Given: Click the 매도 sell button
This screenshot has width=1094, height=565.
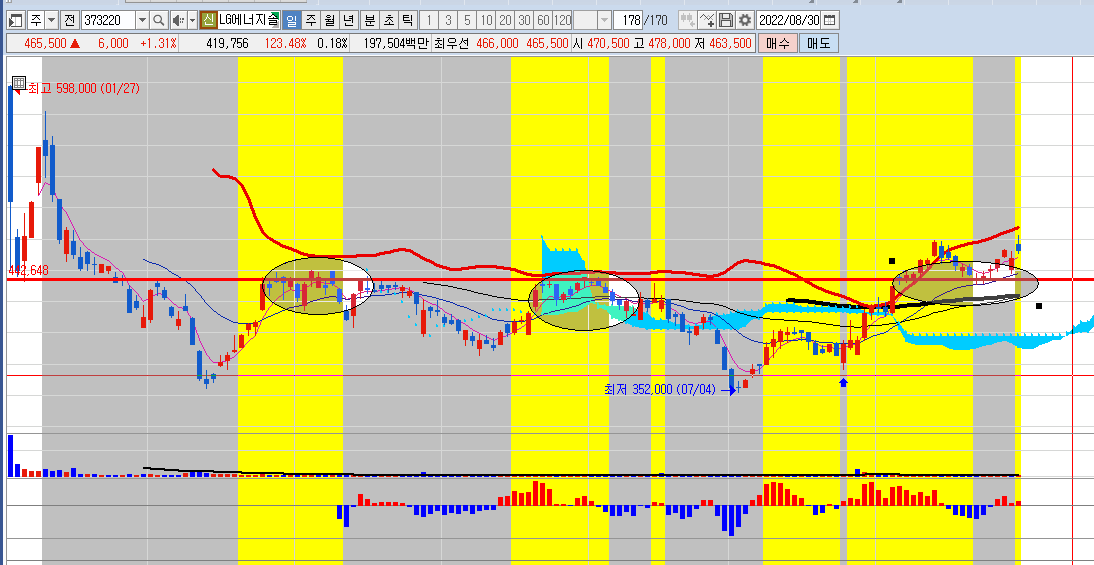Looking at the screenshot, I should [x=818, y=43].
